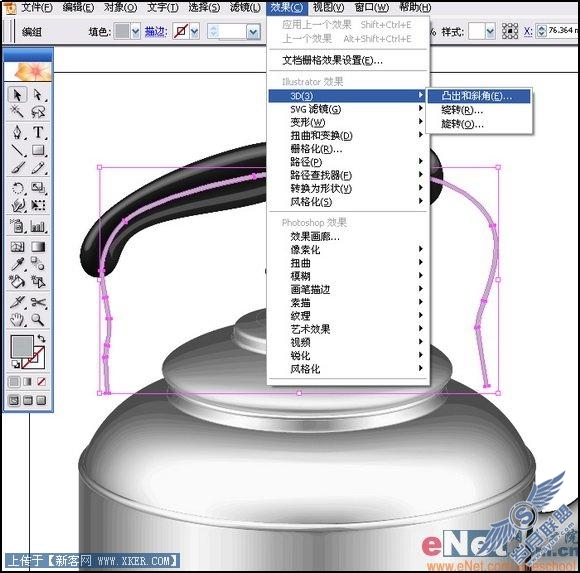Viewport: 580px width, 573px height.
Task: Expand the 像素化 submenu
Action: [348, 250]
